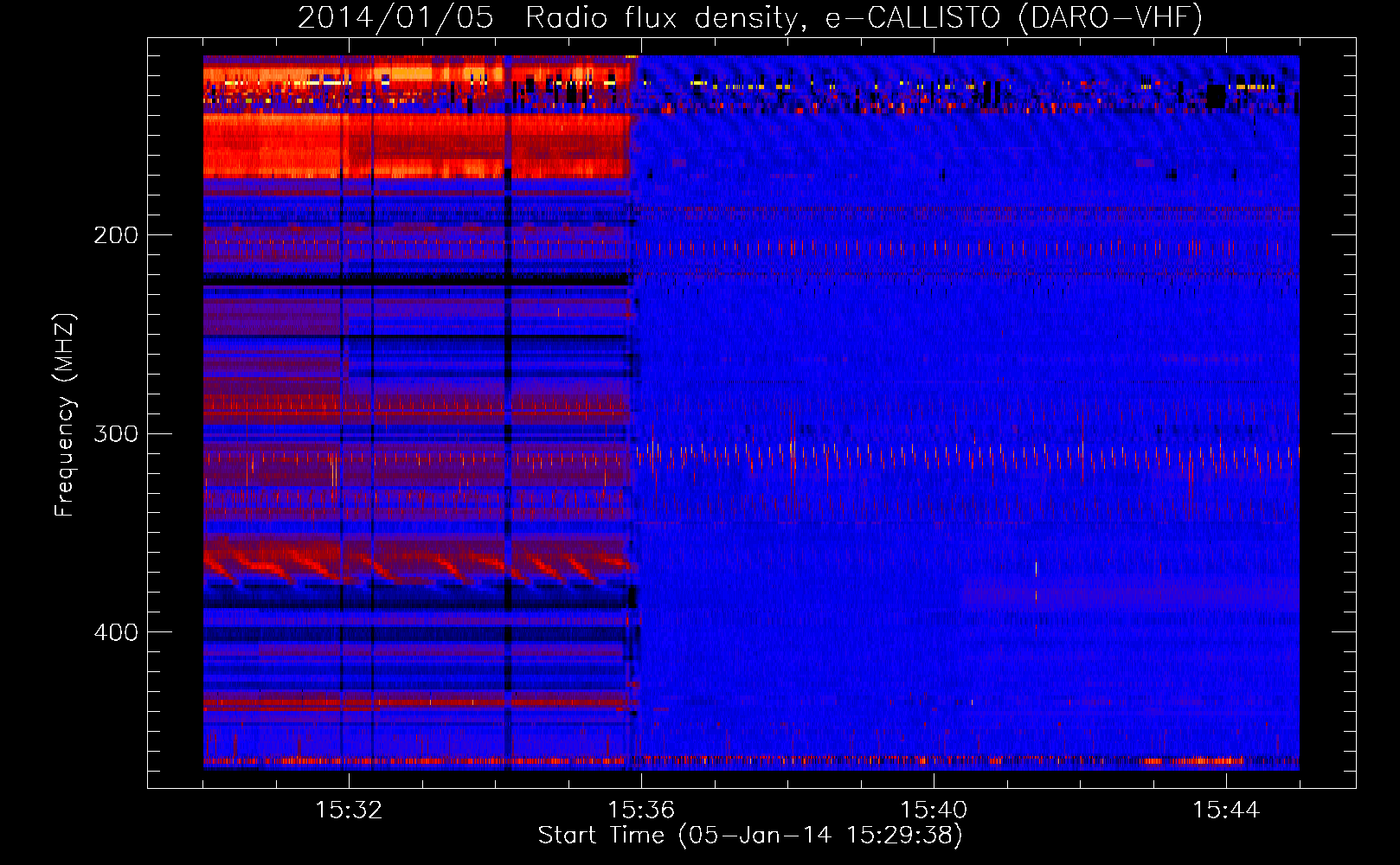
Task: Click the Frequency (MHZ) axis title
Action: (x=65, y=415)
